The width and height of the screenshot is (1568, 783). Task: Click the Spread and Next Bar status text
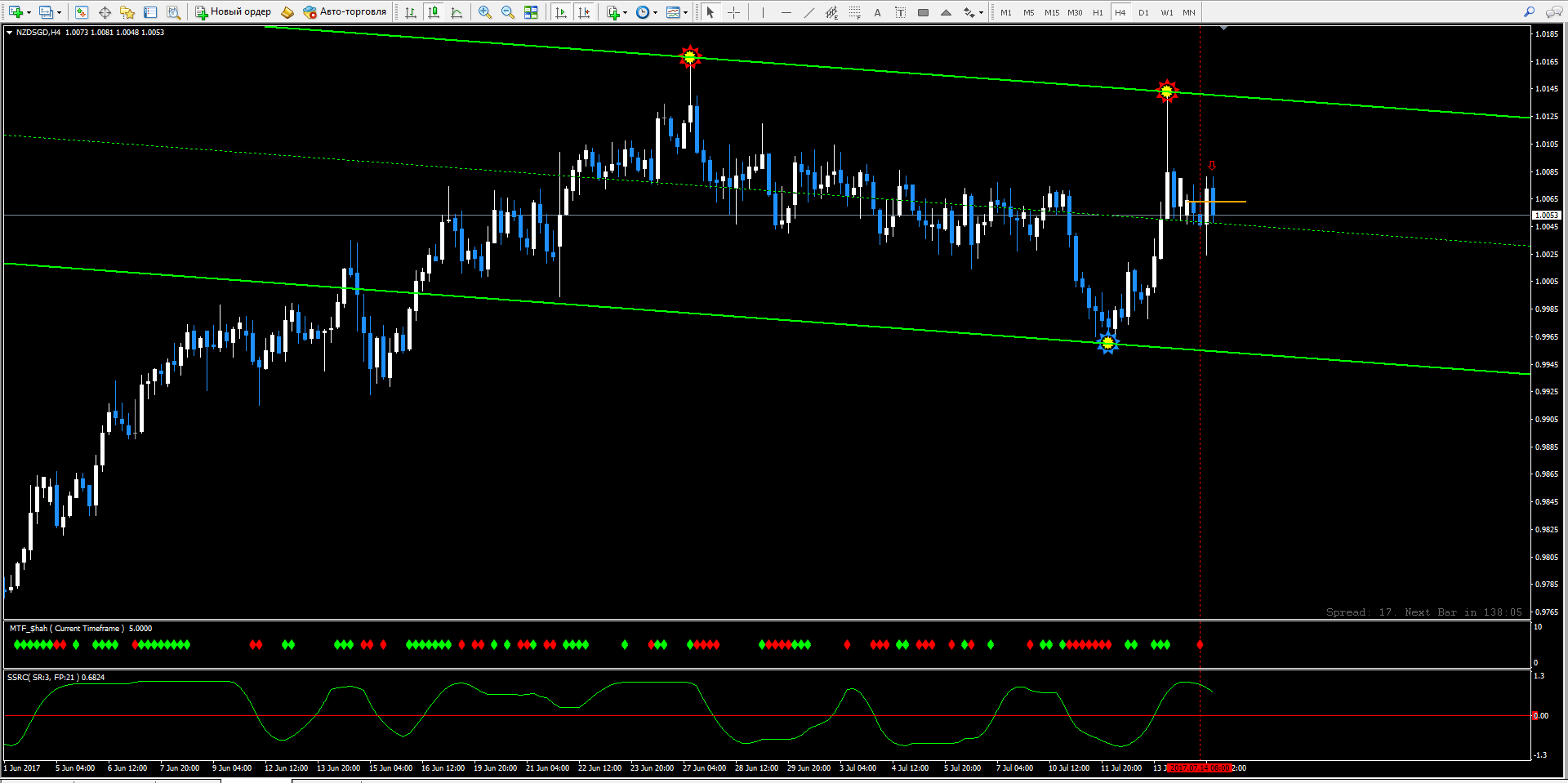click(x=1423, y=612)
